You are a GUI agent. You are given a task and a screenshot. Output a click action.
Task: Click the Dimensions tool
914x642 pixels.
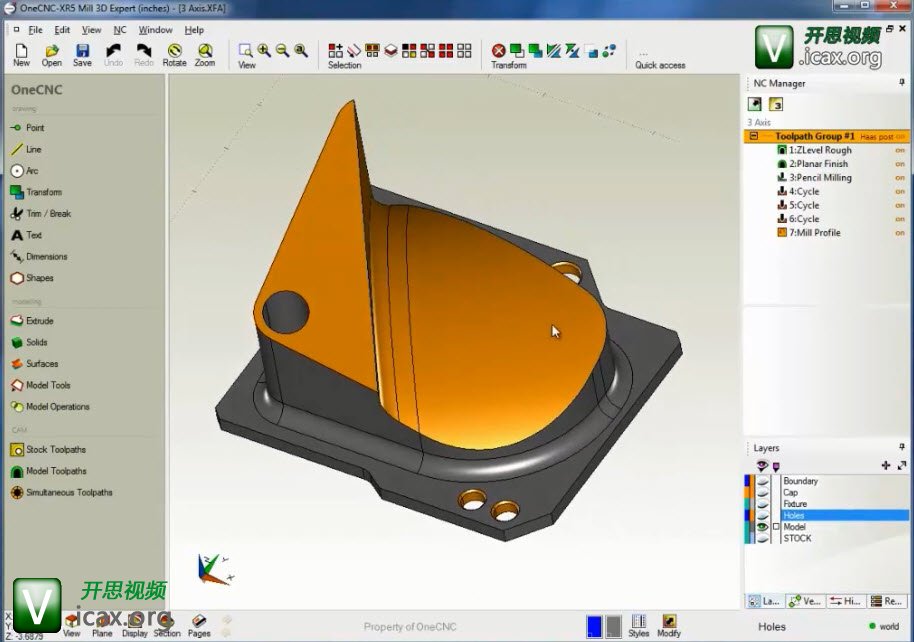(46, 257)
